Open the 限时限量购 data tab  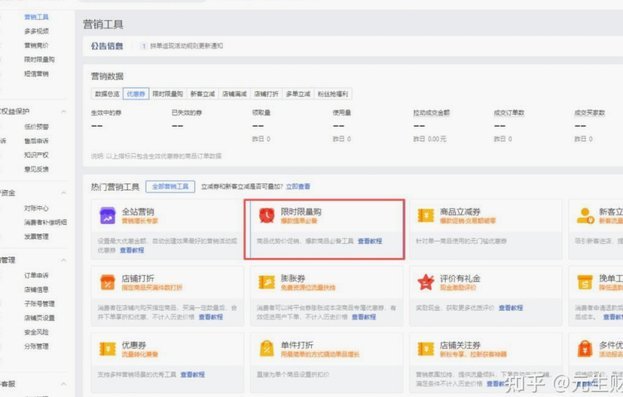point(168,94)
